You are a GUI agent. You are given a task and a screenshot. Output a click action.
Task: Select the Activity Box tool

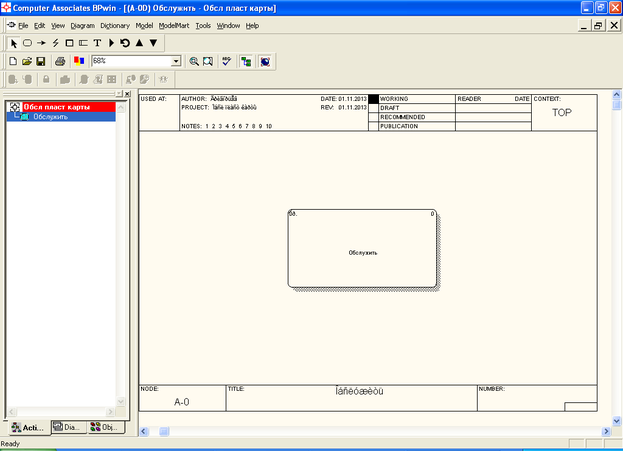[27, 43]
